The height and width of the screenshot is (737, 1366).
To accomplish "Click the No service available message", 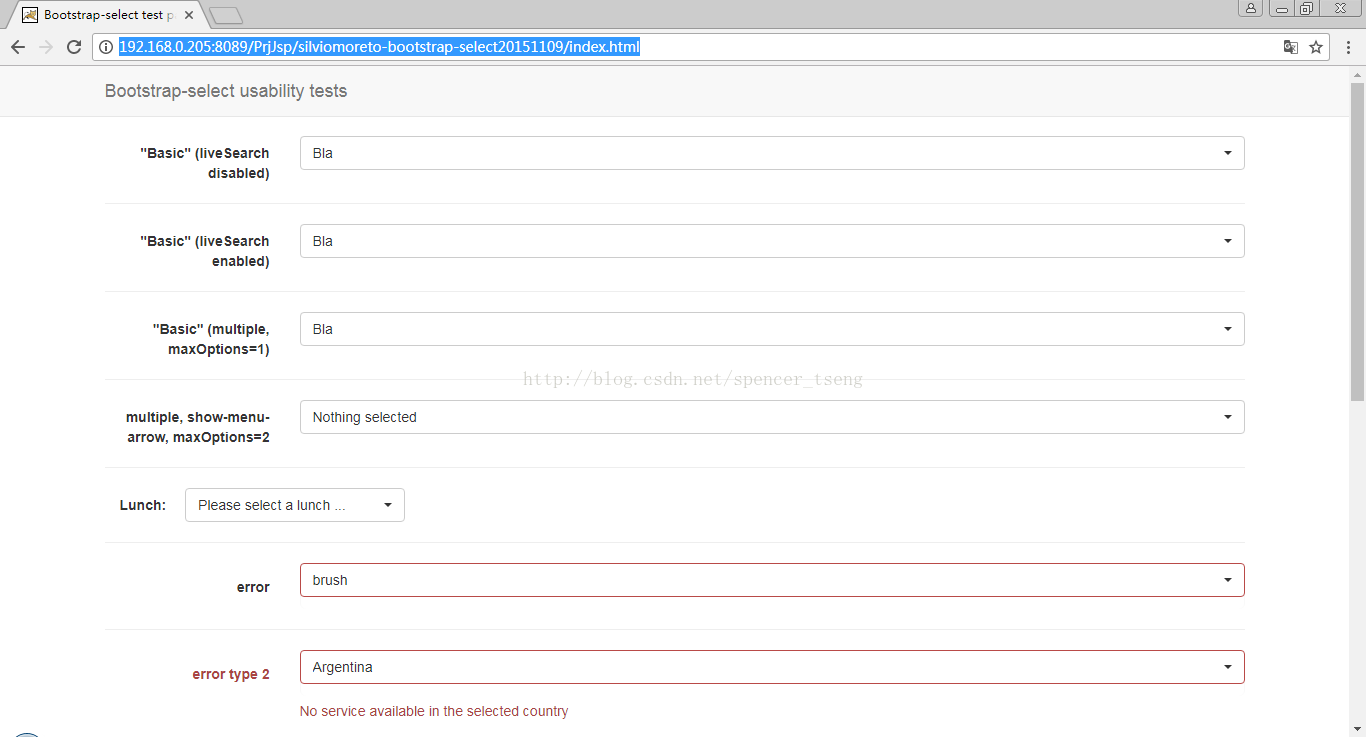I will (x=434, y=711).
